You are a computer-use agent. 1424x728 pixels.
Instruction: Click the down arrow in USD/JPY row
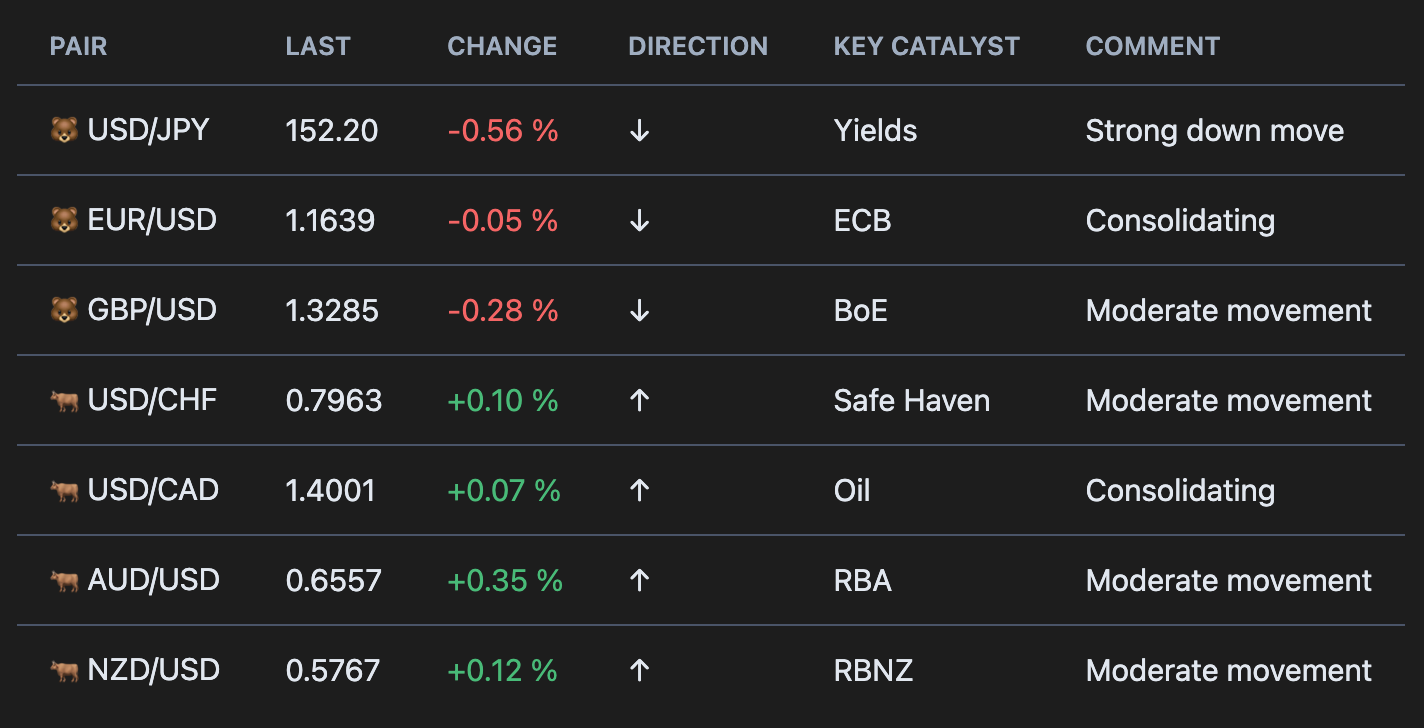(640, 131)
